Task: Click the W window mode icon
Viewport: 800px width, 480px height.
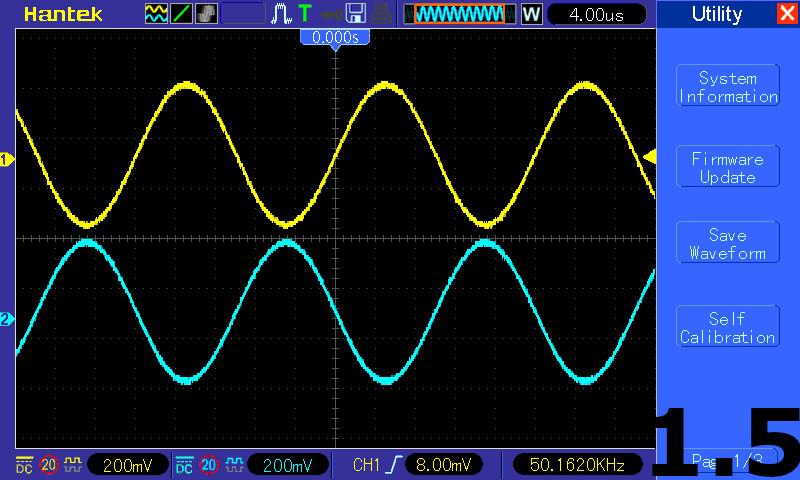Action: point(531,14)
